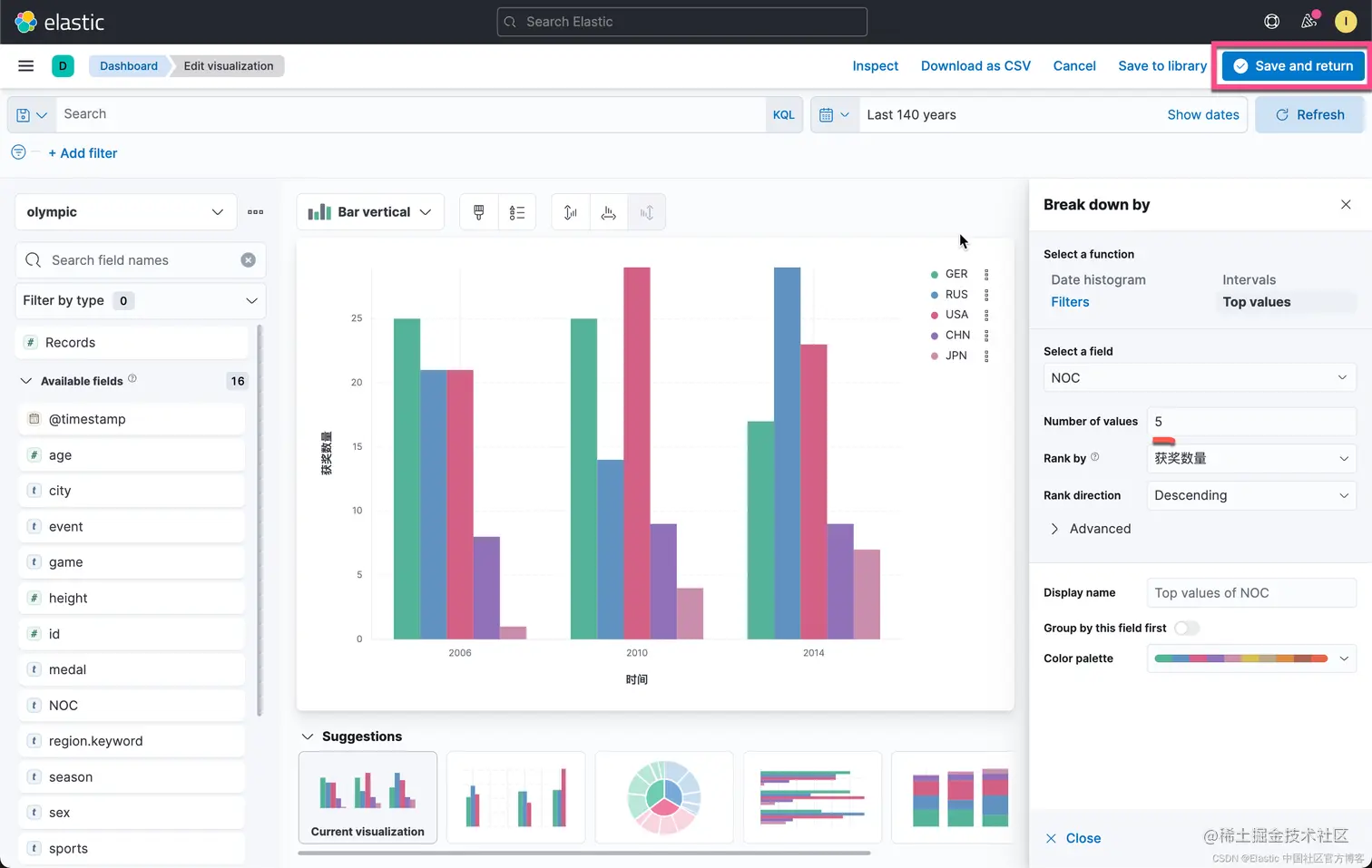
Task: Select the donut chart suggestion
Action: coord(664,797)
